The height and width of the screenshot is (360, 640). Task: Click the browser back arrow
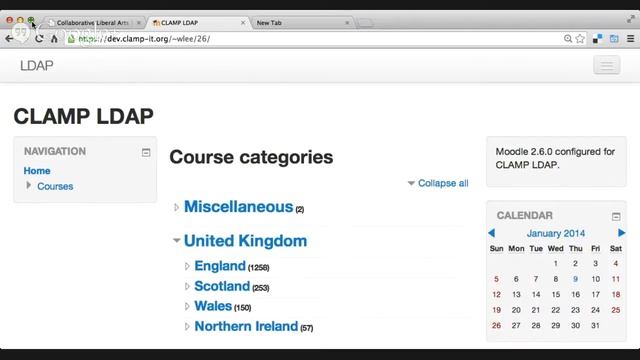(x=9, y=39)
